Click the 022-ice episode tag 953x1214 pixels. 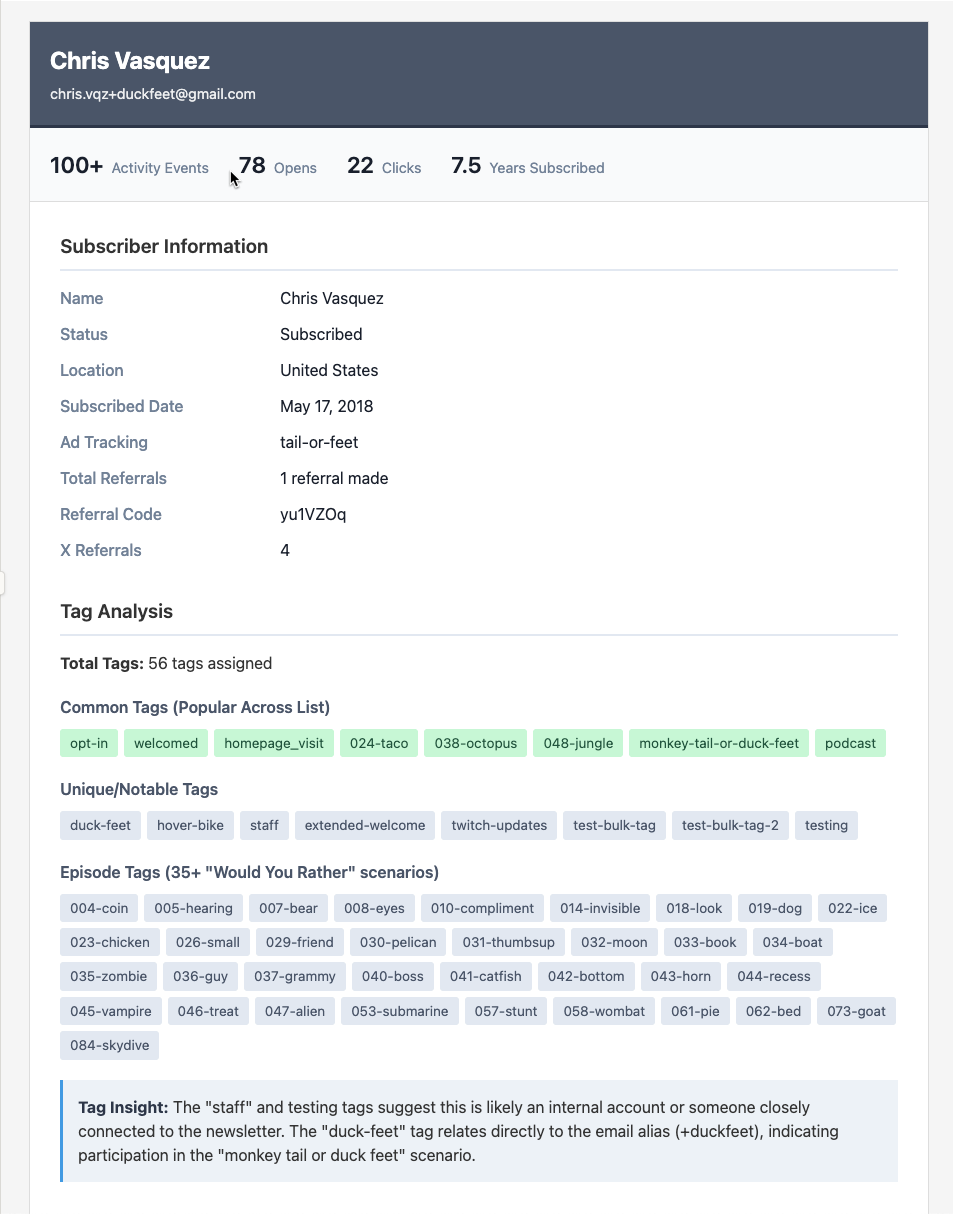coord(852,908)
